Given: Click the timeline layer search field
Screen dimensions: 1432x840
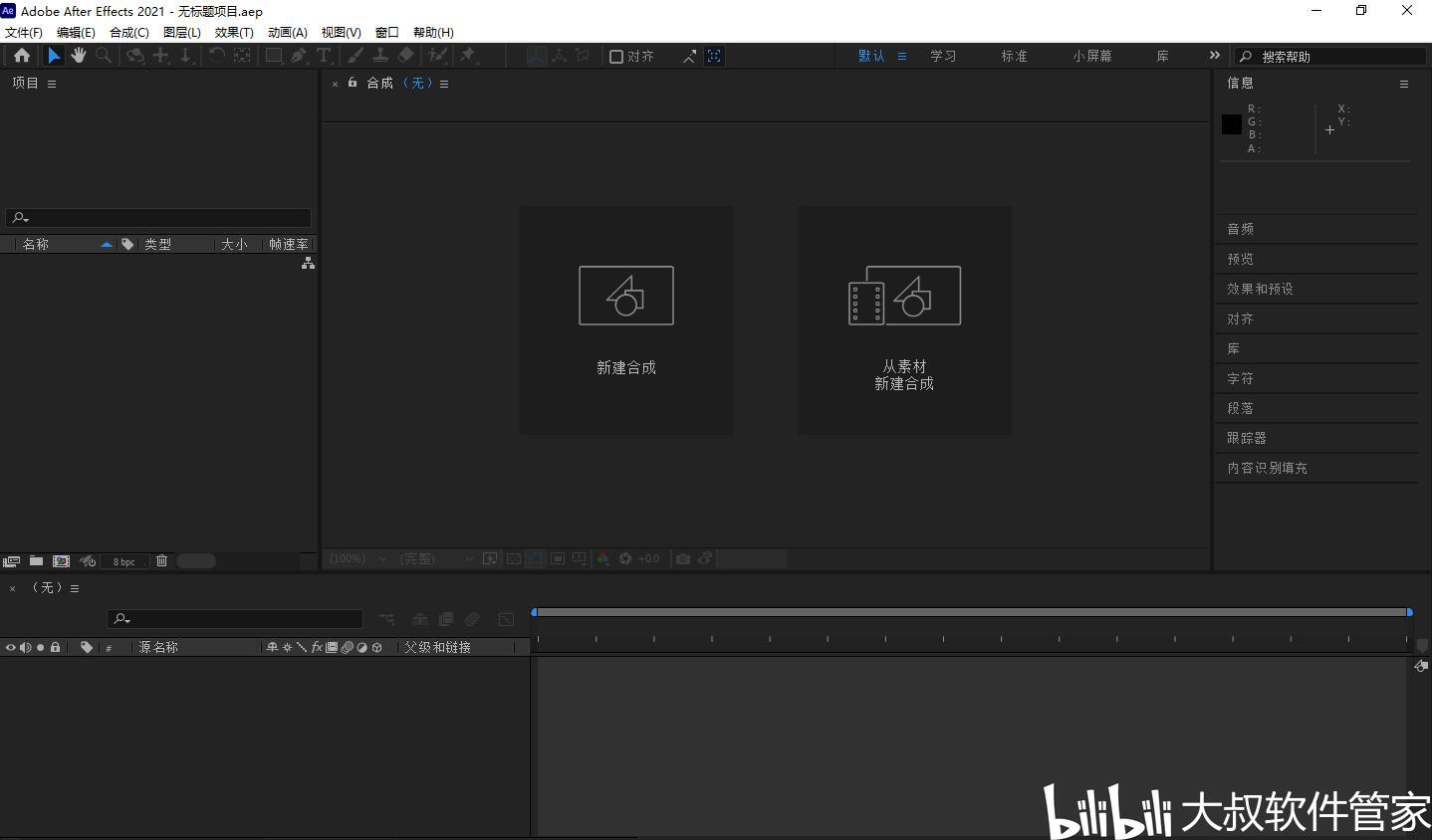Looking at the screenshot, I should click(235, 619).
